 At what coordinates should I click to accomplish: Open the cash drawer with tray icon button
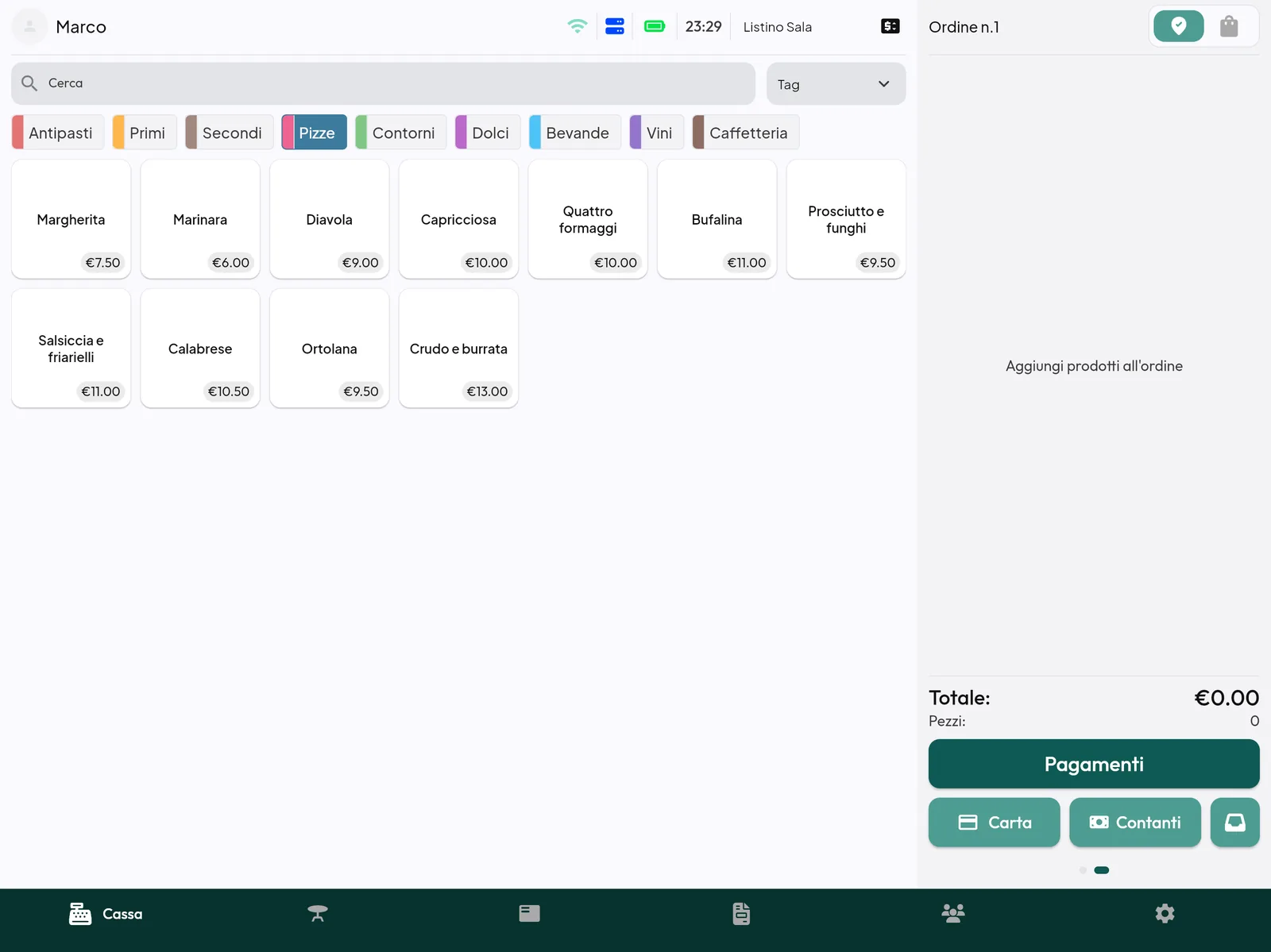[x=1234, y=823]
